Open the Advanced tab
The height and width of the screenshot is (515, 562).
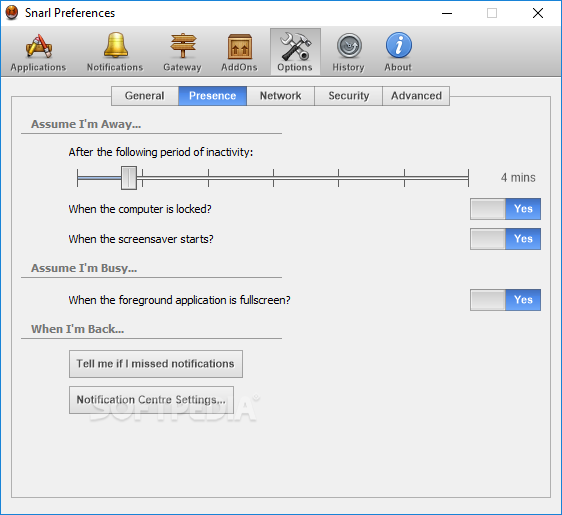point(416,96)
